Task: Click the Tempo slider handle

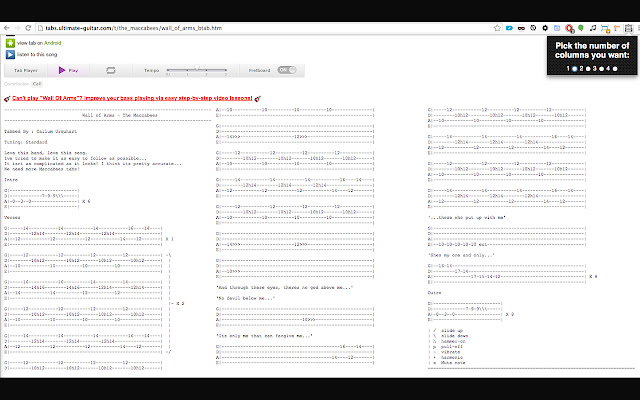Action: coord(197,68)
